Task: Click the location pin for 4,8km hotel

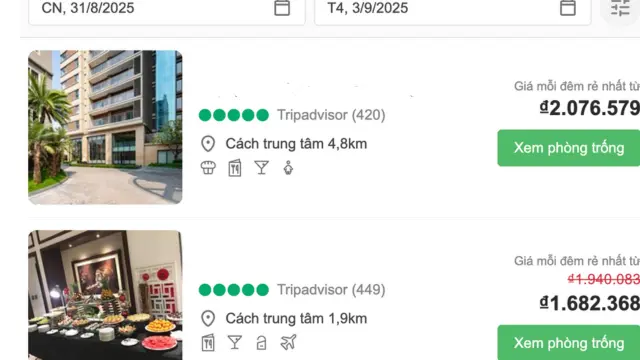Action: (208, 144)
